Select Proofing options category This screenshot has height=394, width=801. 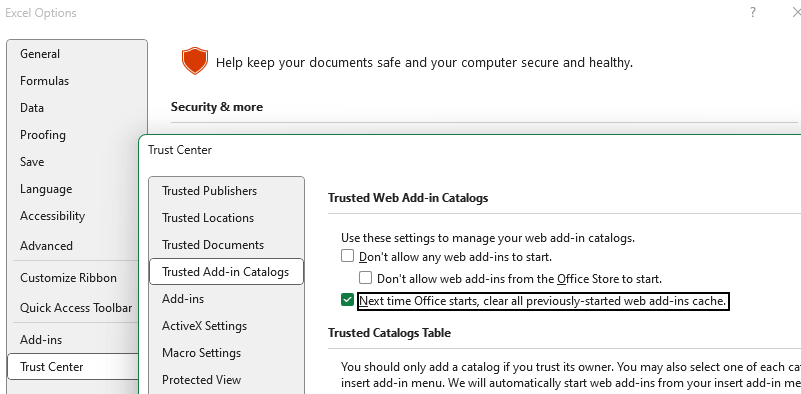click(x=43, y=135)
